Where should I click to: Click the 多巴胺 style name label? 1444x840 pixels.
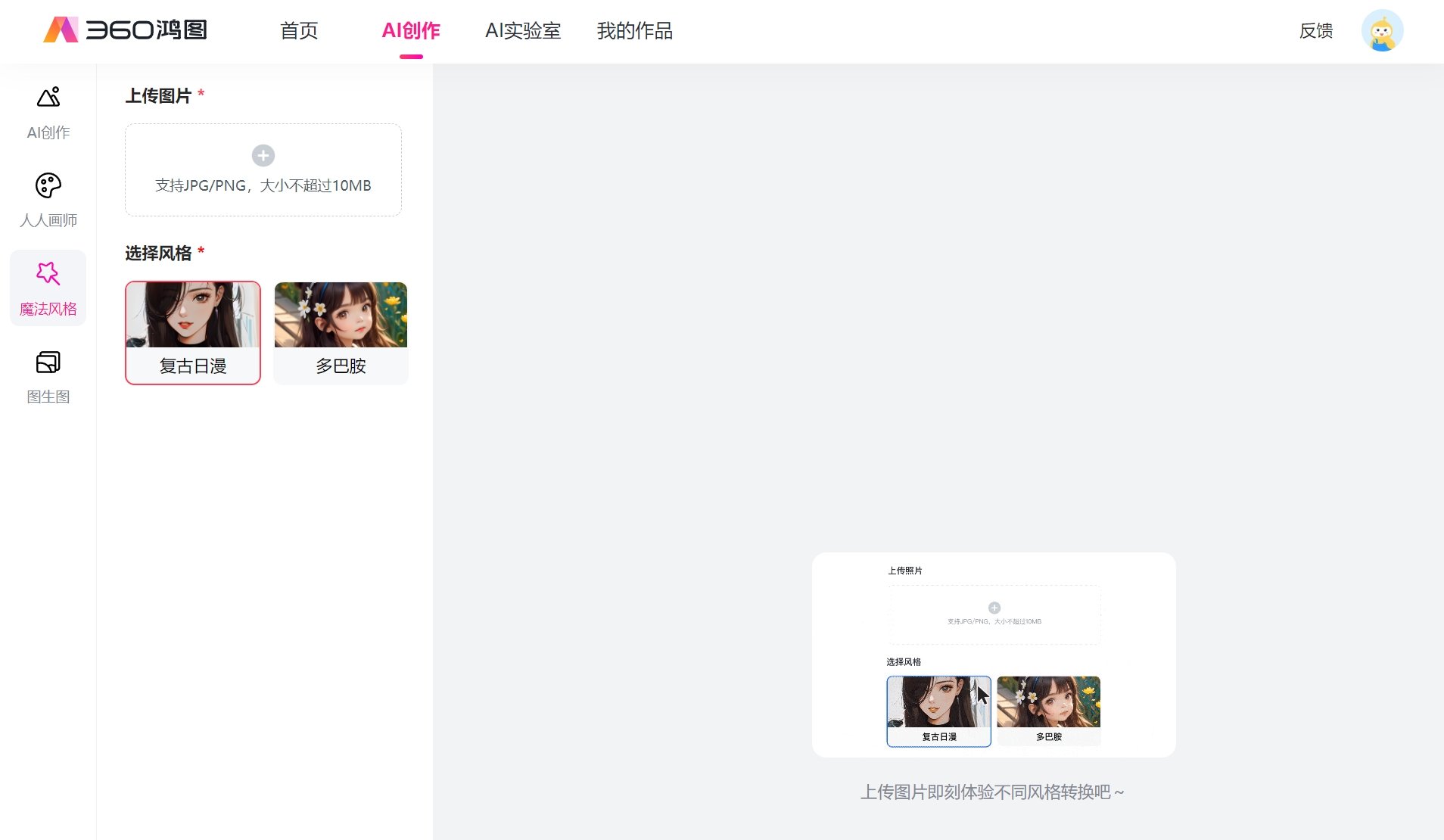[x=341, y=366]
